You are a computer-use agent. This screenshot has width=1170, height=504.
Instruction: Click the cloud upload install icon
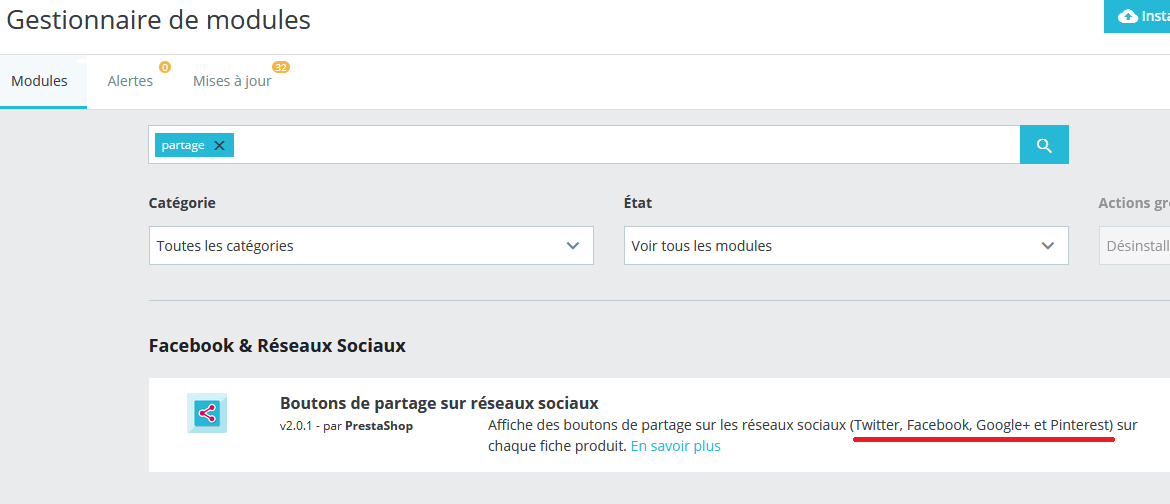[1128, 16]
